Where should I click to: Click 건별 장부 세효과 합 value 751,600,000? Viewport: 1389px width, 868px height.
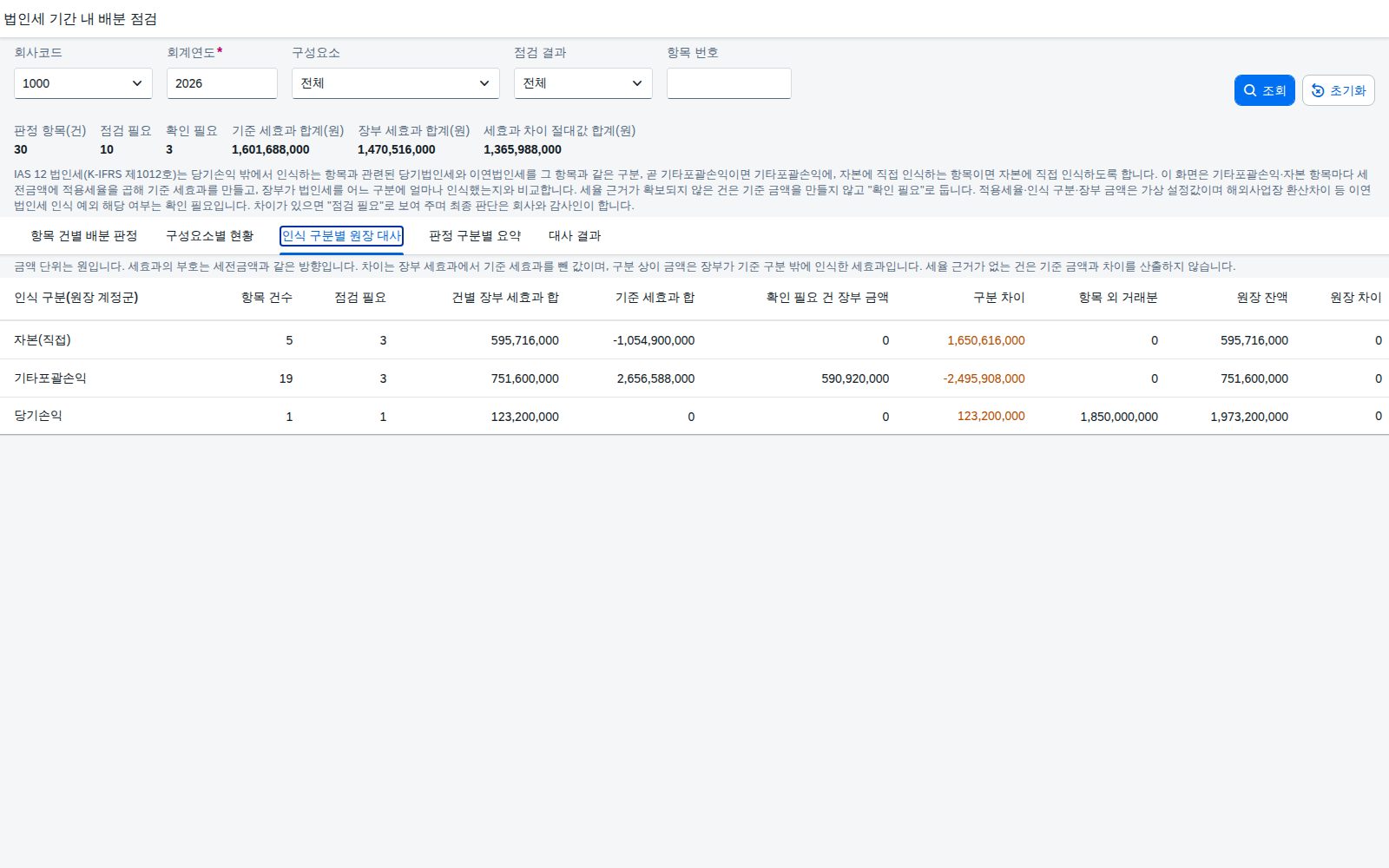[525, 378]
